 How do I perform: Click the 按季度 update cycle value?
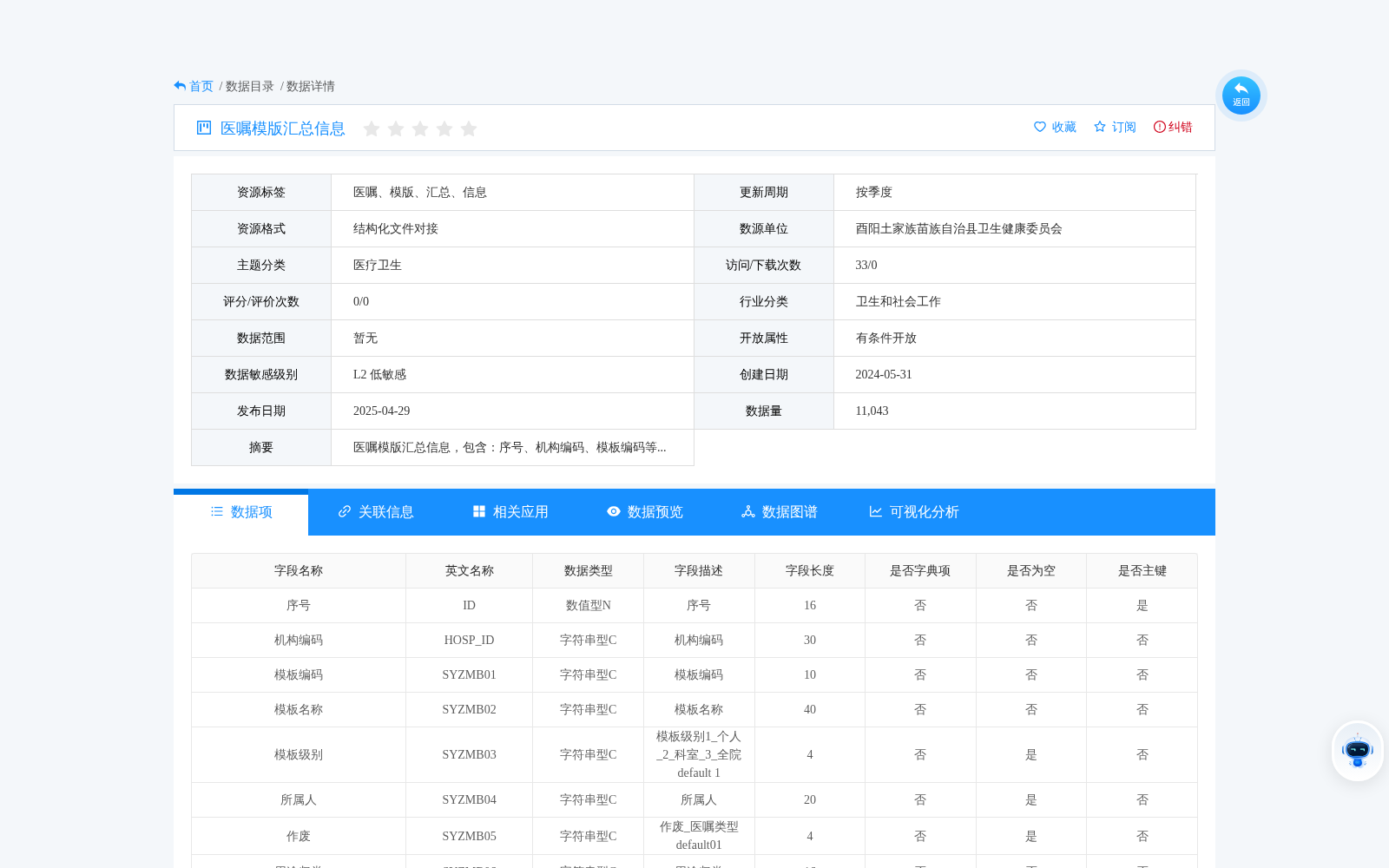pyautogui.click(x=874, y=192)
